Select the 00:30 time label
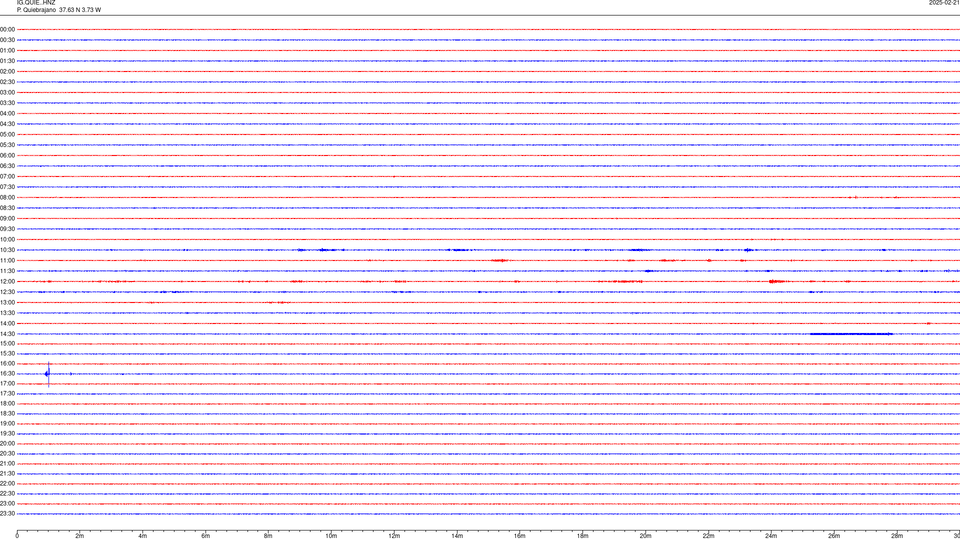The height and width of the screenshot is (540, 960). coord(7,40)
